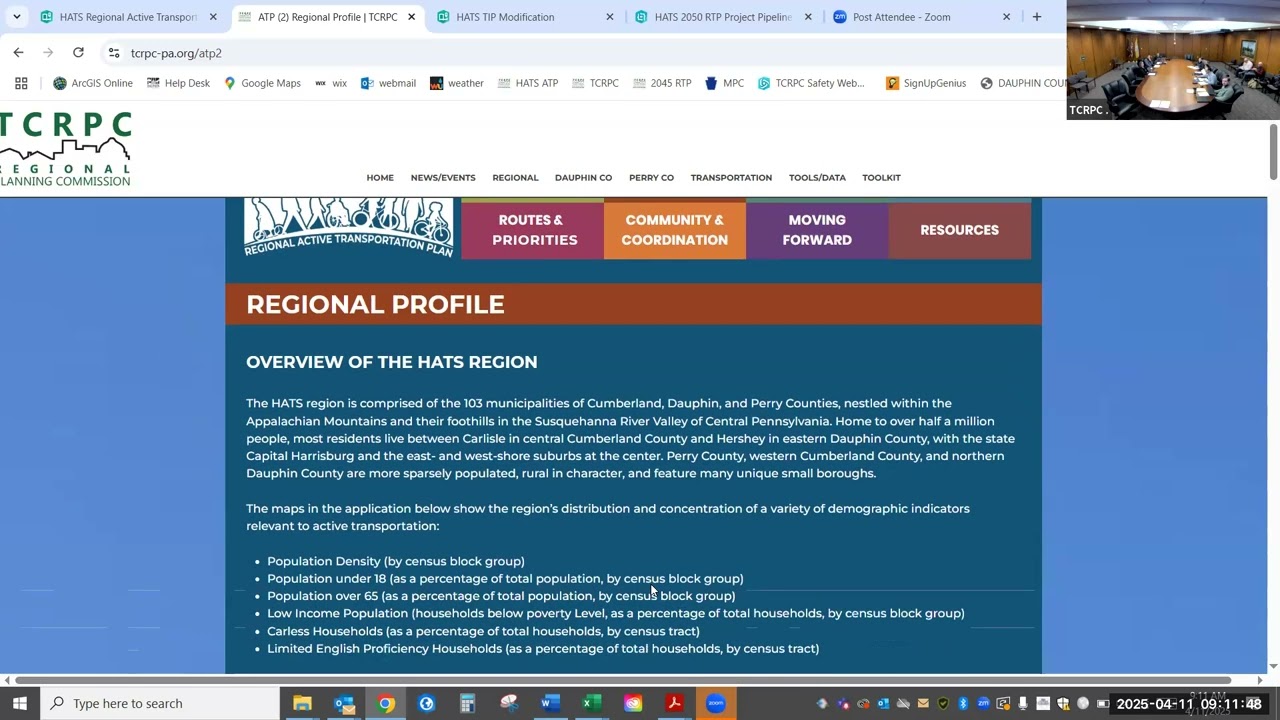
Task: Open NEWS/EVENTS in site navigation
Action: (443, 178)
